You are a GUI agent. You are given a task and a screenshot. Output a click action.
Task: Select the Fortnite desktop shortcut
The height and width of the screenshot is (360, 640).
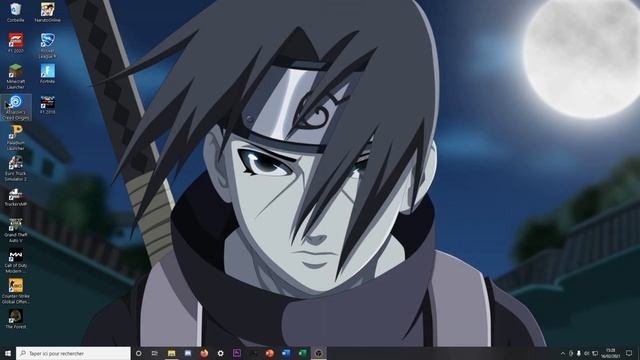47,73
